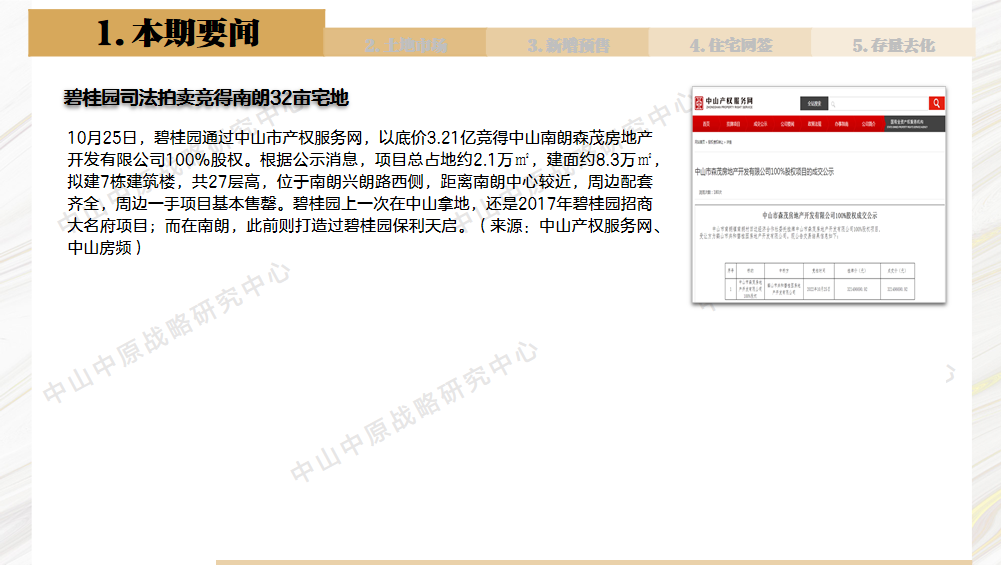This screenshot has width=1004, height=565.
Task: Click the announcement subtitle 100%股权成交公示 above the table
Action: coord(820,216)
